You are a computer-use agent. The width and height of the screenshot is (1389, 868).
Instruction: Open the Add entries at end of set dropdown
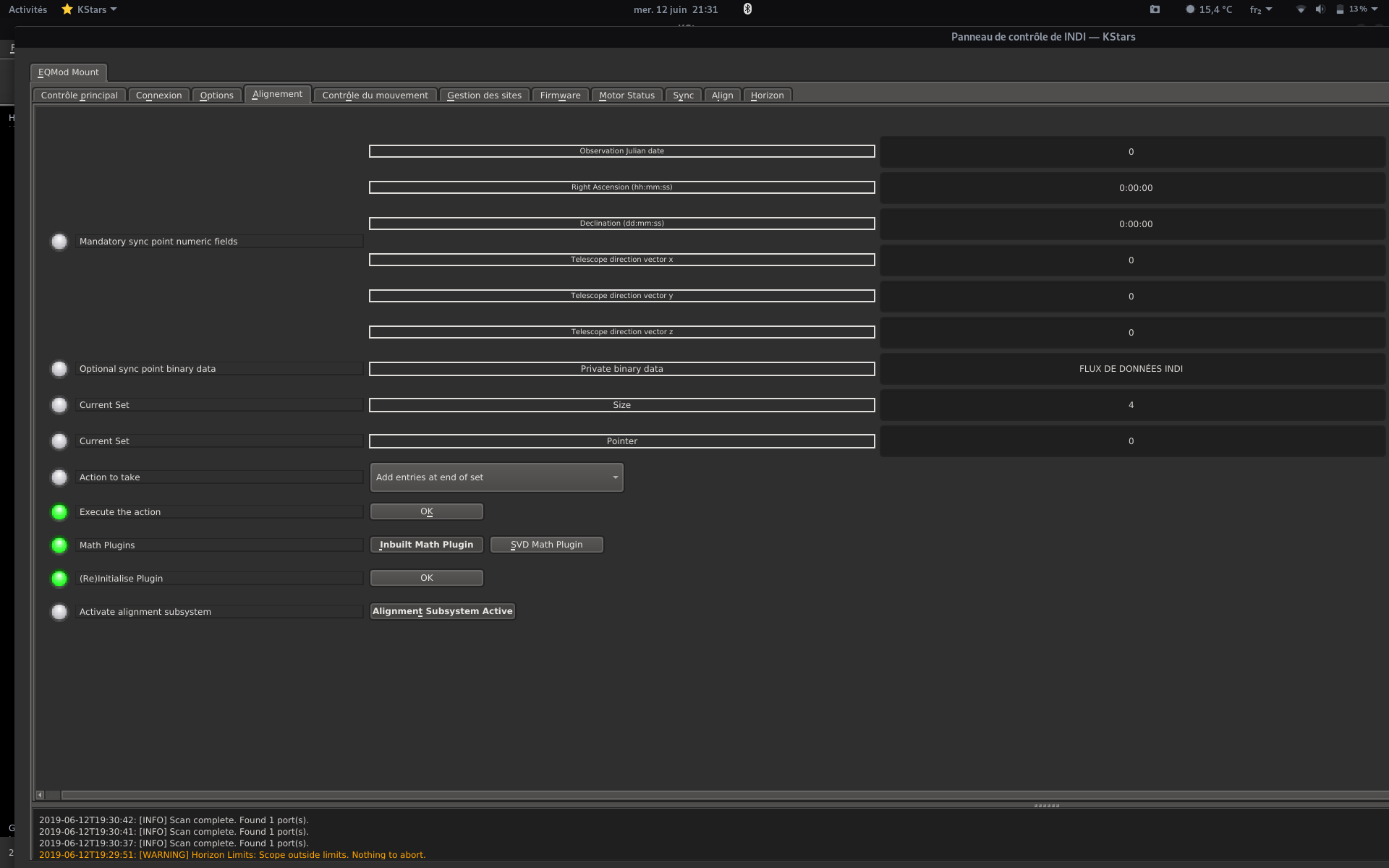pyautogui.click(x=496, y=477)
